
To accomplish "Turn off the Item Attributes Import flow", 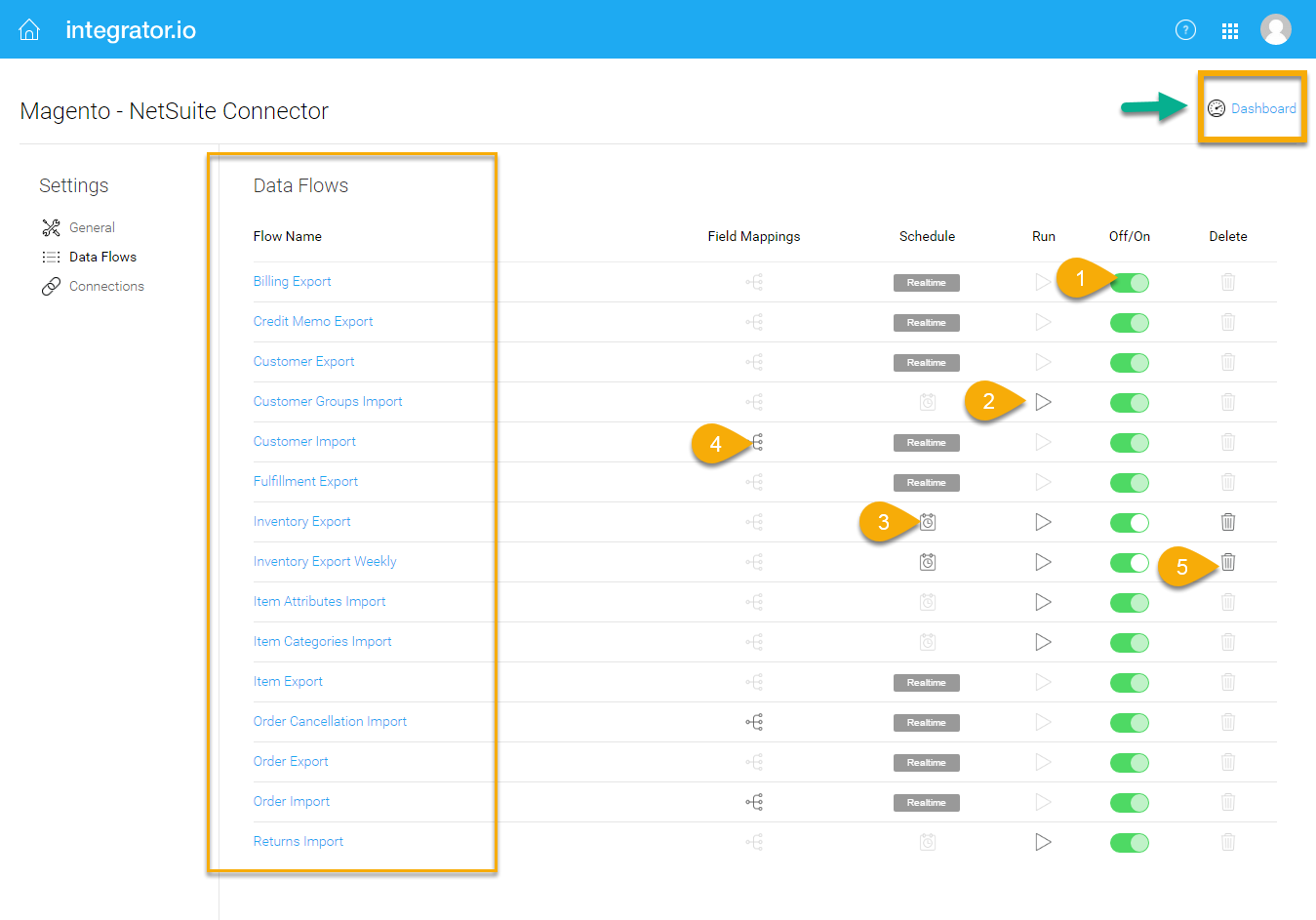I will pyautogui.click(x=1130, y=603).
